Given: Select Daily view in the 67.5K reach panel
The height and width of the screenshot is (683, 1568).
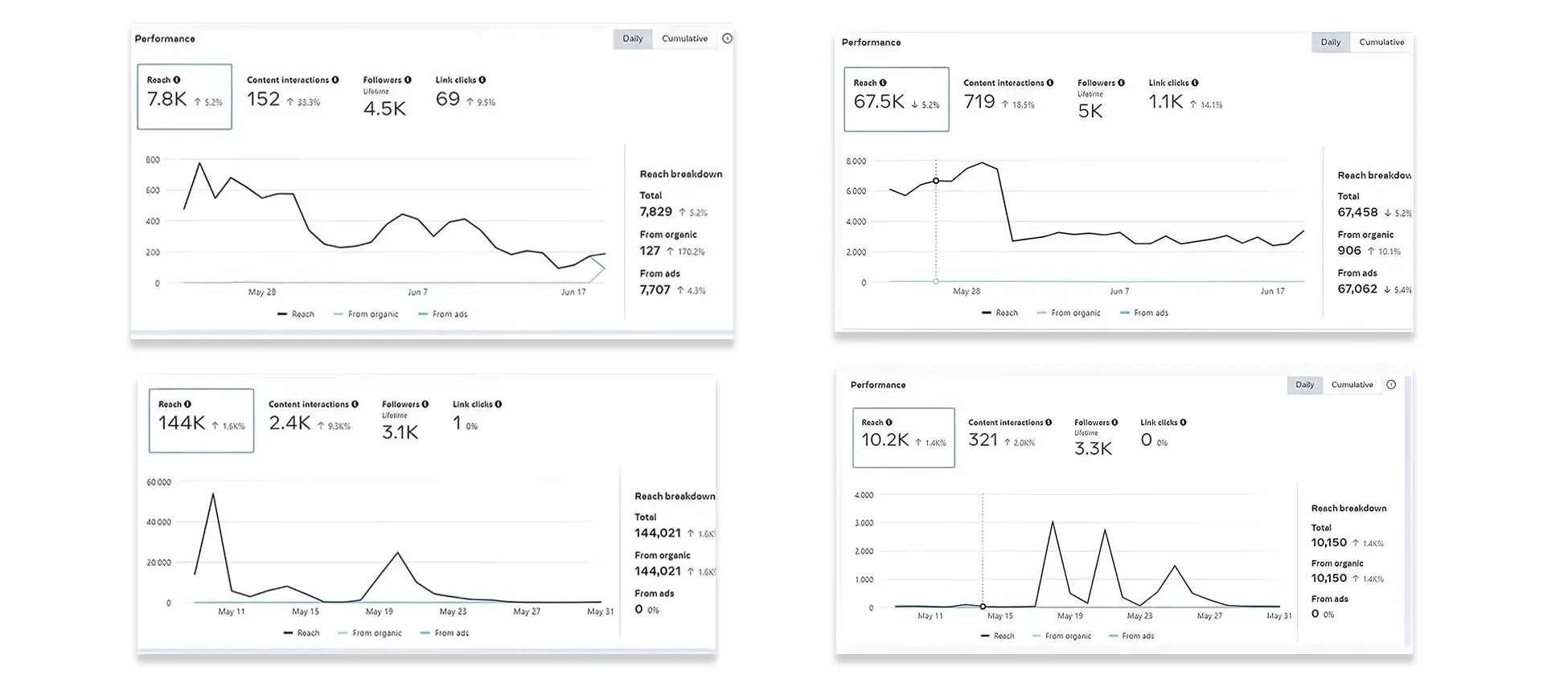Looking at the screenshot, I should pyautogui.click(x=1330, y=43).
